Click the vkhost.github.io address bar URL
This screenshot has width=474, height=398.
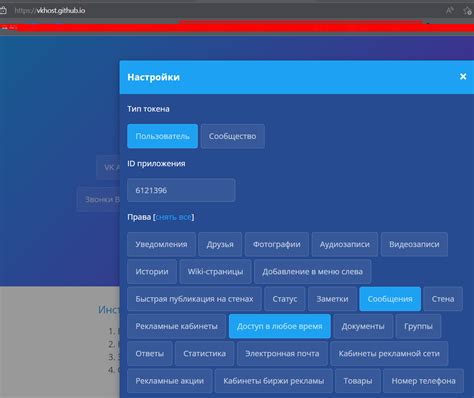click(x=50, y=11)
